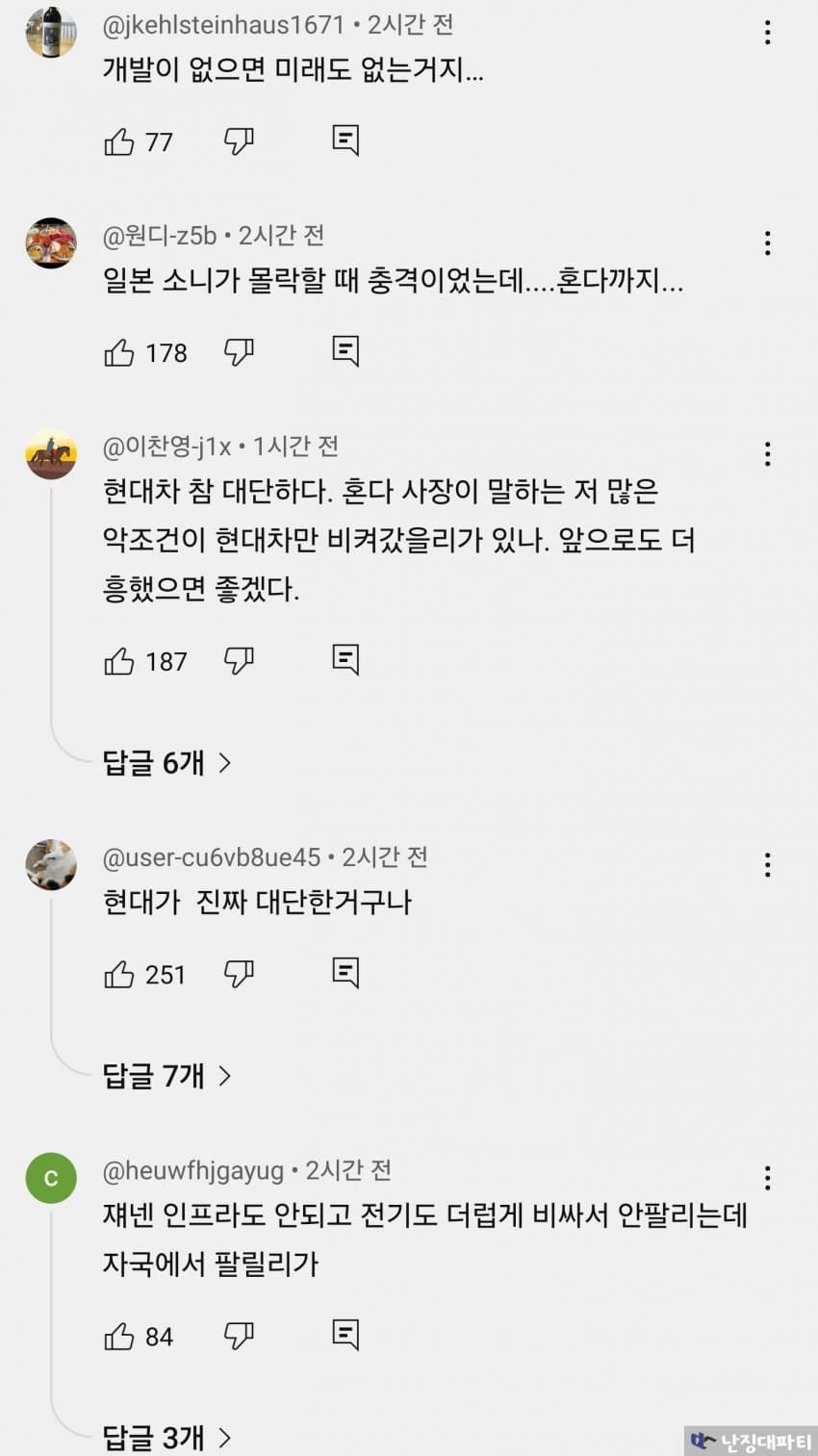
Task: Dislike the comment by @원디-z5b
Action: click(239, 352)
